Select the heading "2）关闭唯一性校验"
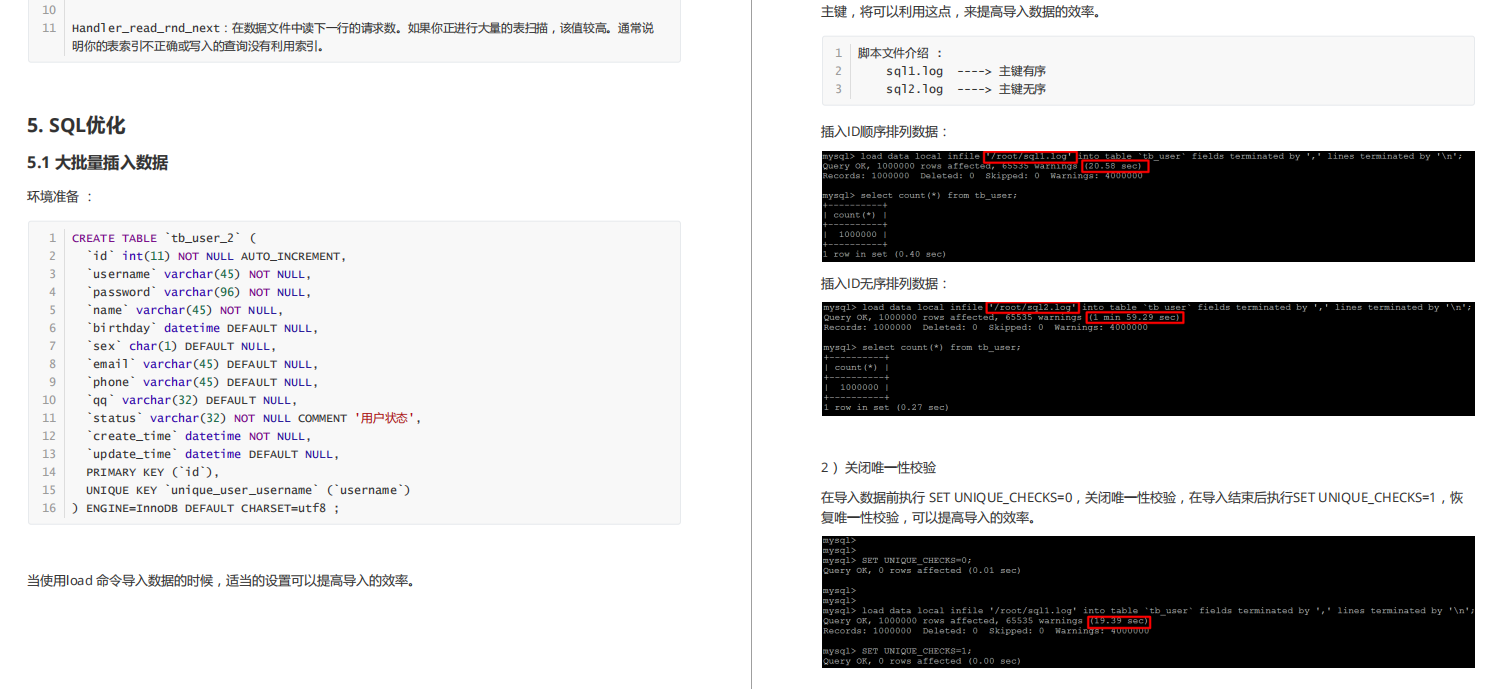This screenshot has height=689, width=1490. pyautogui.click(x=878, y=468)
